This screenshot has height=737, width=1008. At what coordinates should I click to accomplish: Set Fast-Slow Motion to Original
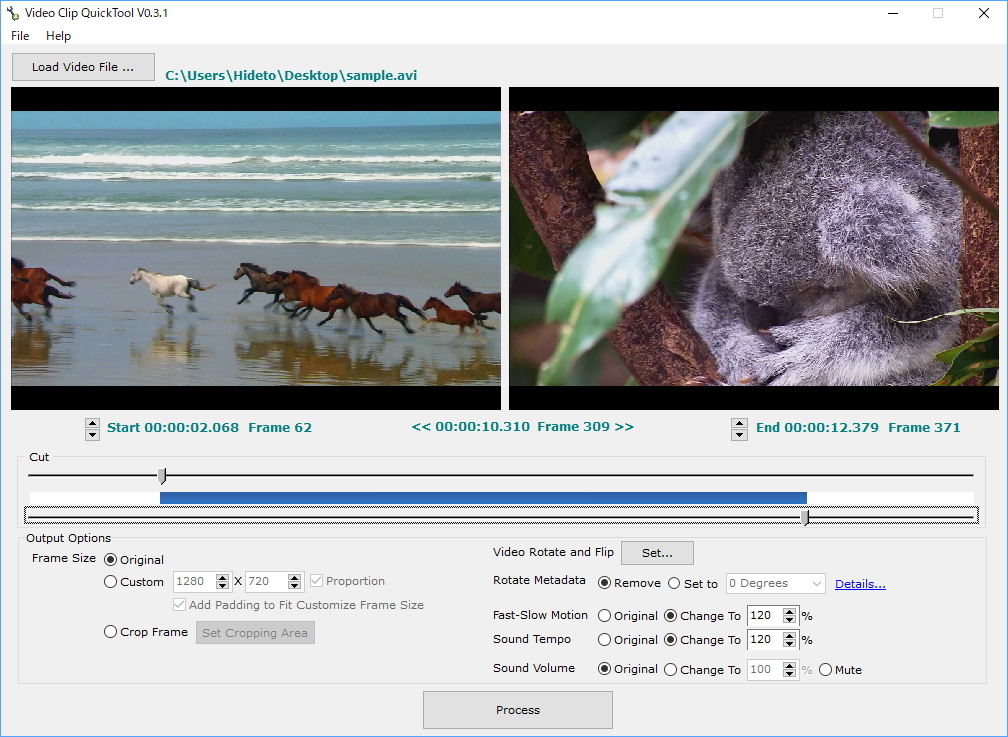(x=604, y=616)
